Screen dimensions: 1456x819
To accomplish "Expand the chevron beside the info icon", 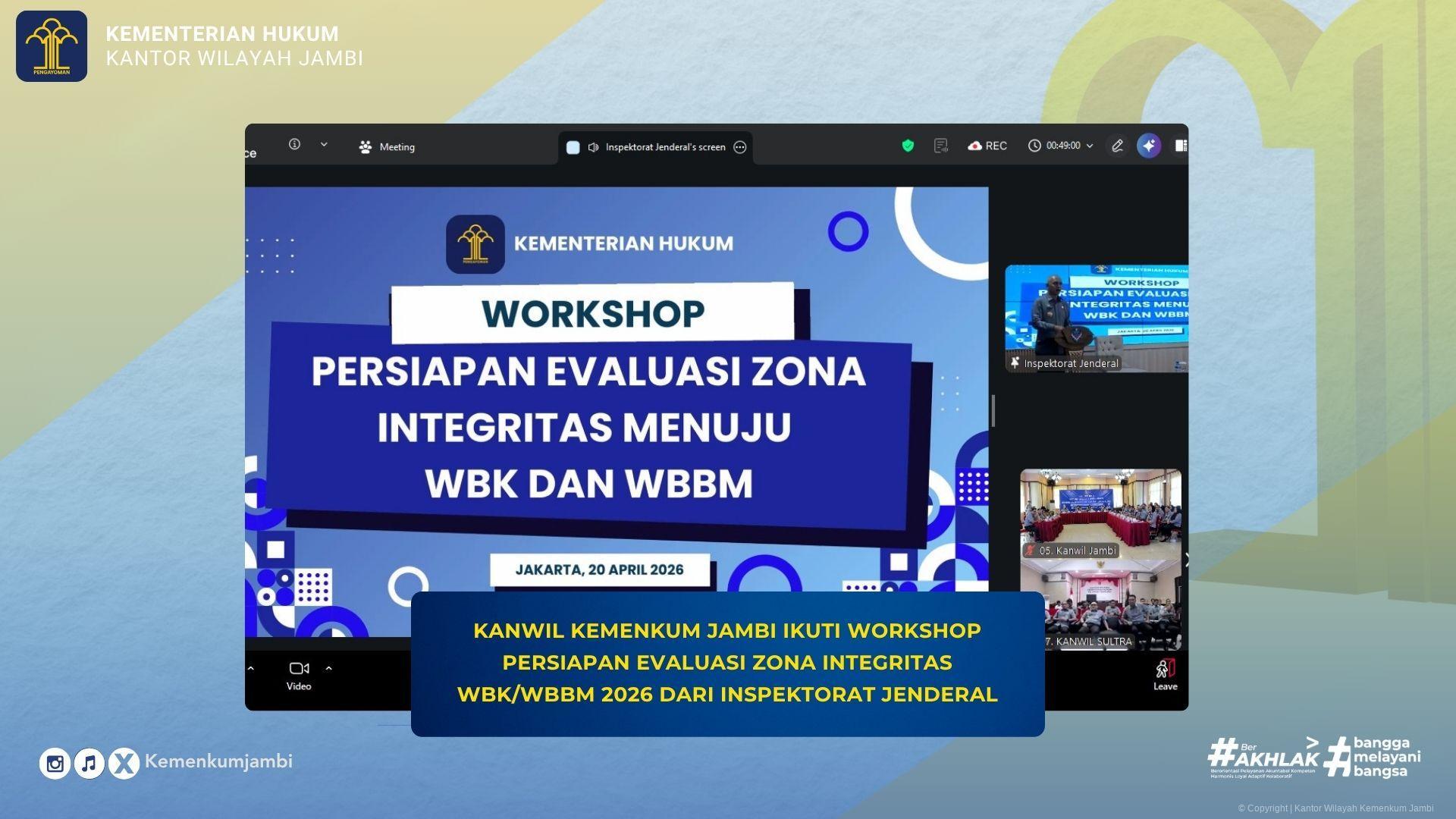I will click(325, 145).
